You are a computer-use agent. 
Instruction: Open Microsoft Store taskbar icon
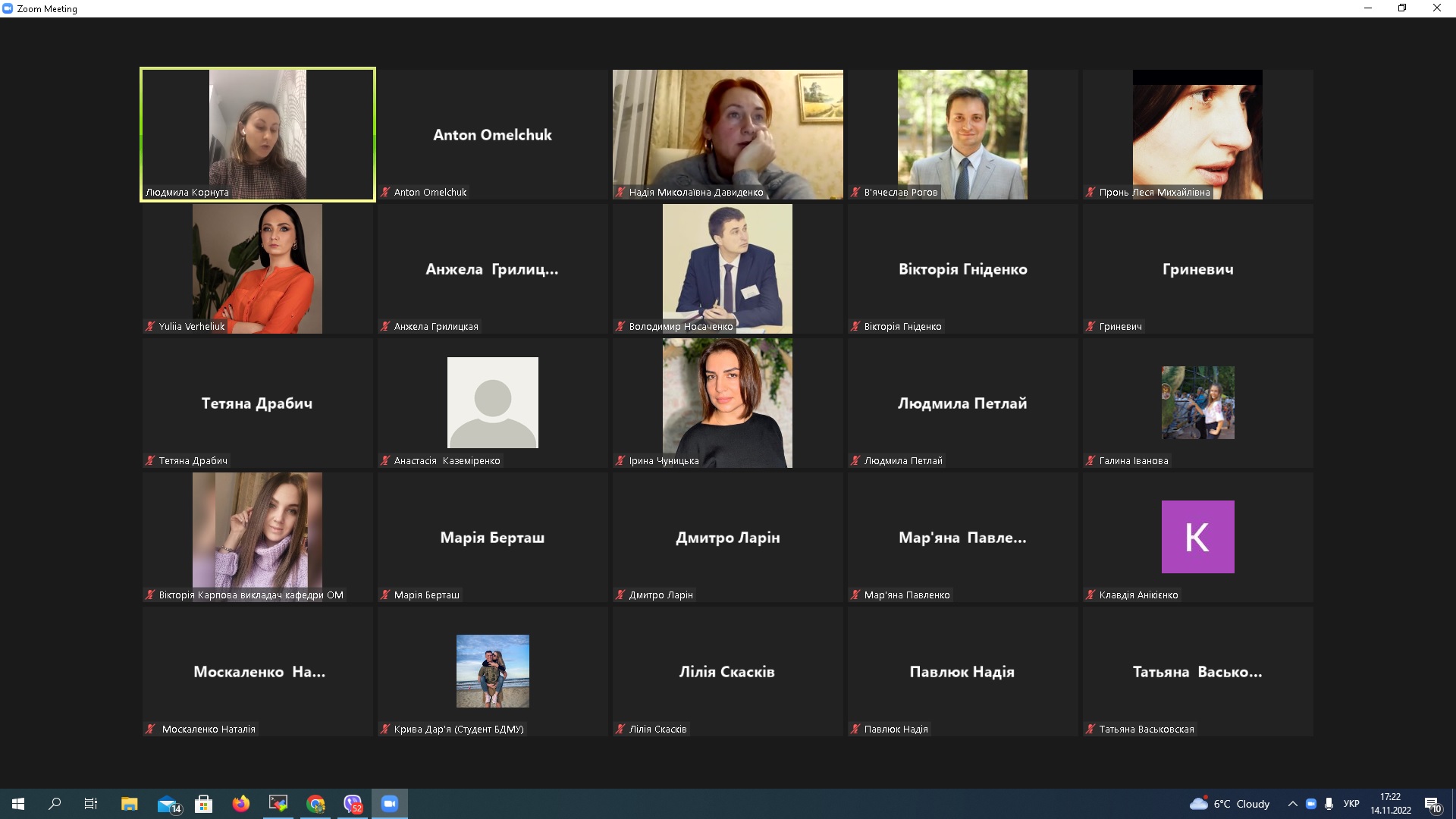pos(203,804)
